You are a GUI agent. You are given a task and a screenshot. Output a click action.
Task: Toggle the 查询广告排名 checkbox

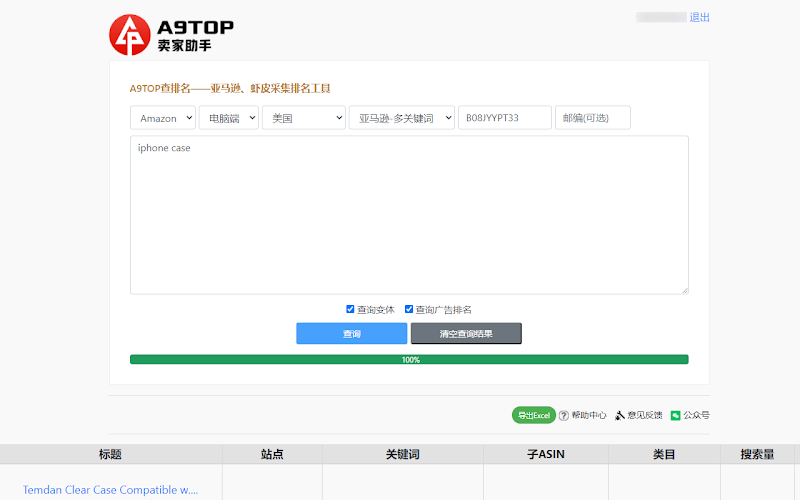click(x=409, y=309)
